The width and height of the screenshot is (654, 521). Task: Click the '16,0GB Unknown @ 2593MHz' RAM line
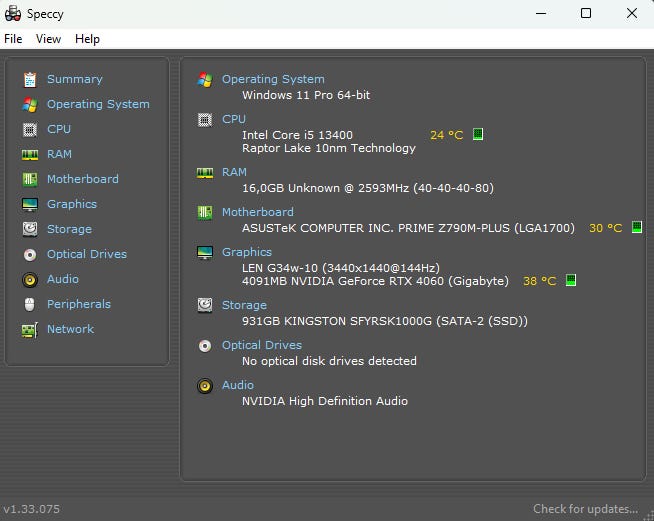coord(368,188)
